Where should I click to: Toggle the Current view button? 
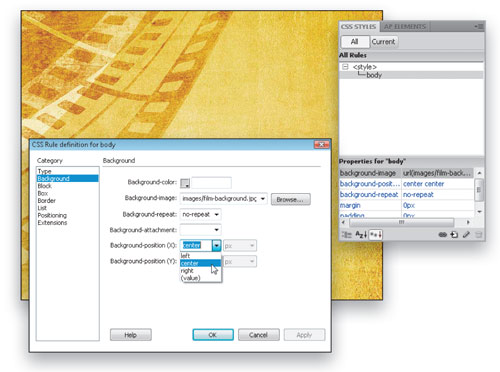(383, 42)
